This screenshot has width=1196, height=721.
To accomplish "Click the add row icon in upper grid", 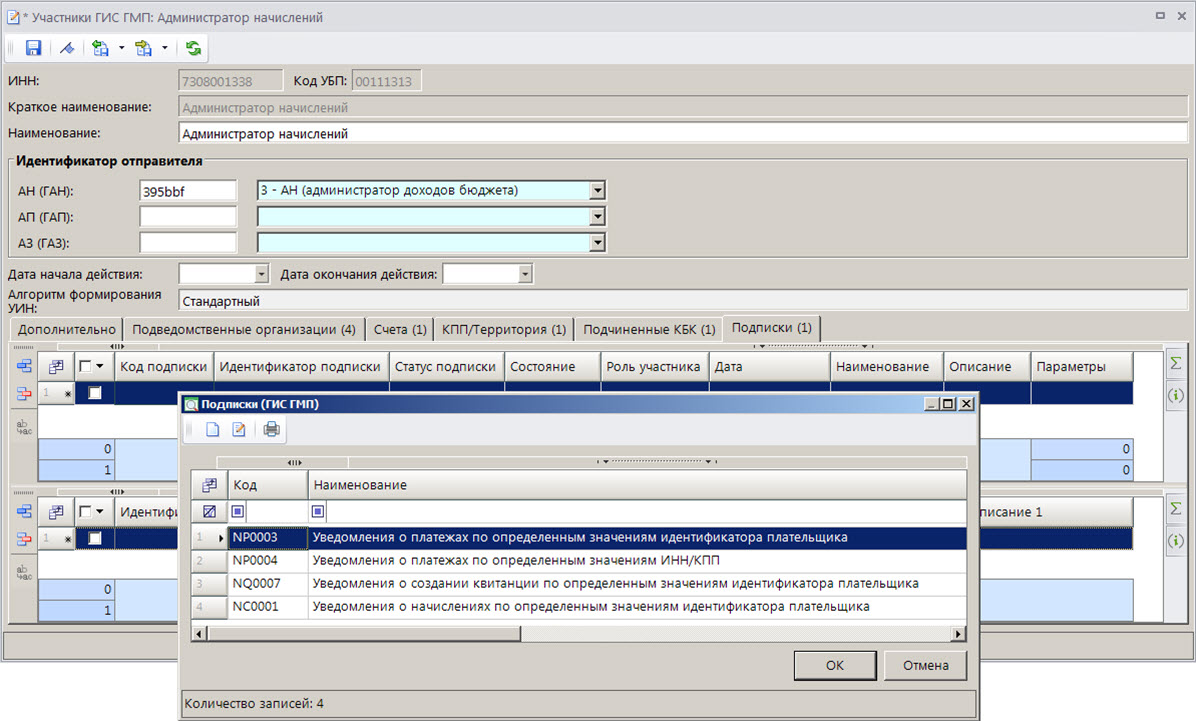I will tap(24, 367).
